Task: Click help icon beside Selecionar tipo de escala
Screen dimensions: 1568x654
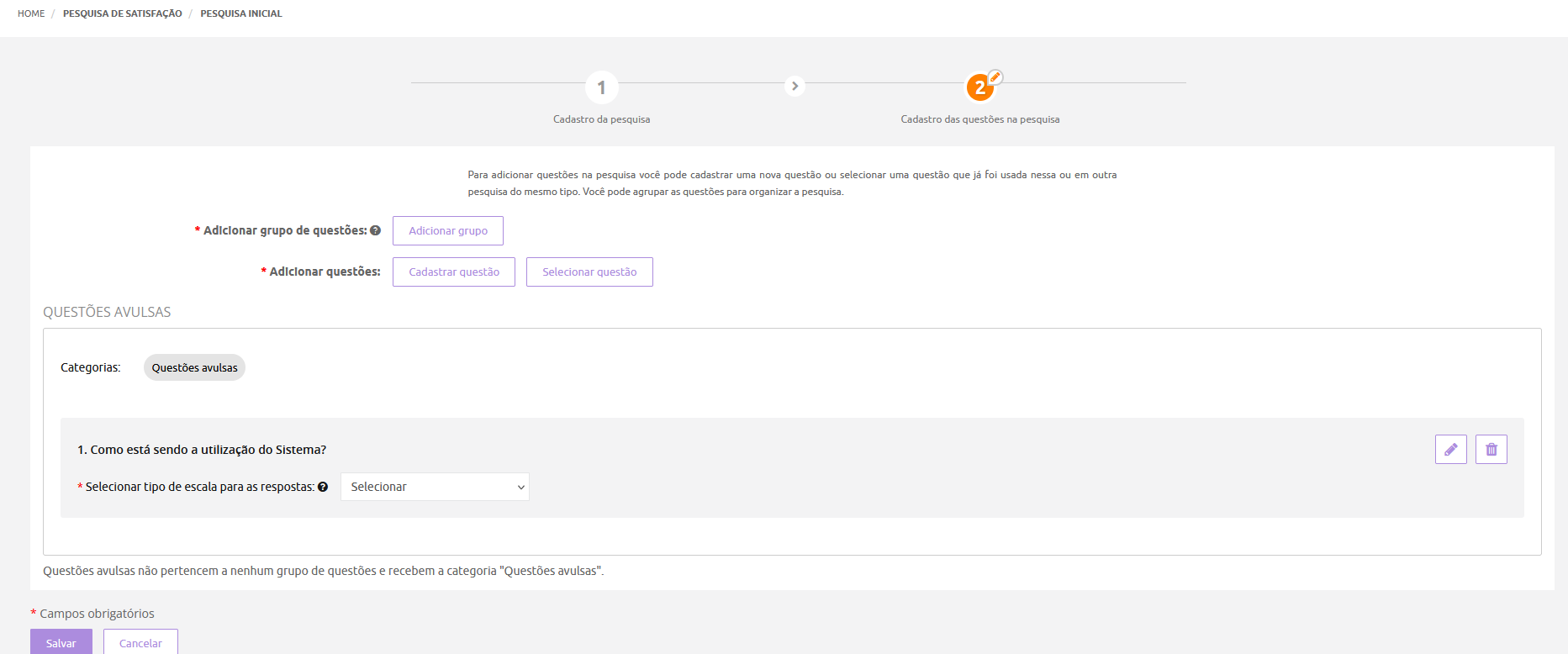Action: click(x=323, y=487)
